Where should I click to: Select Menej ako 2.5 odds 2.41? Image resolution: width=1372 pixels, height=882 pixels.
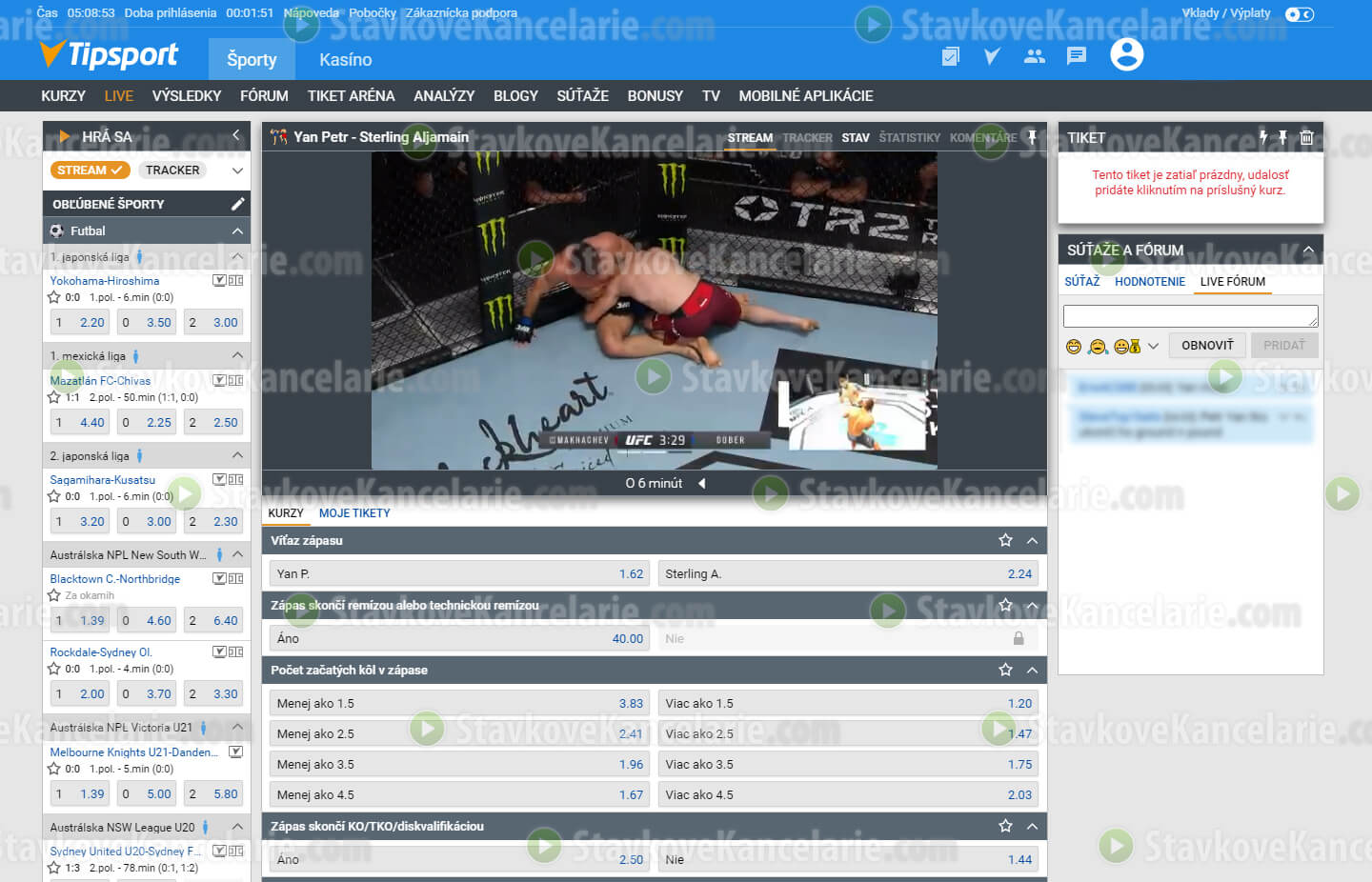[459, 733]
